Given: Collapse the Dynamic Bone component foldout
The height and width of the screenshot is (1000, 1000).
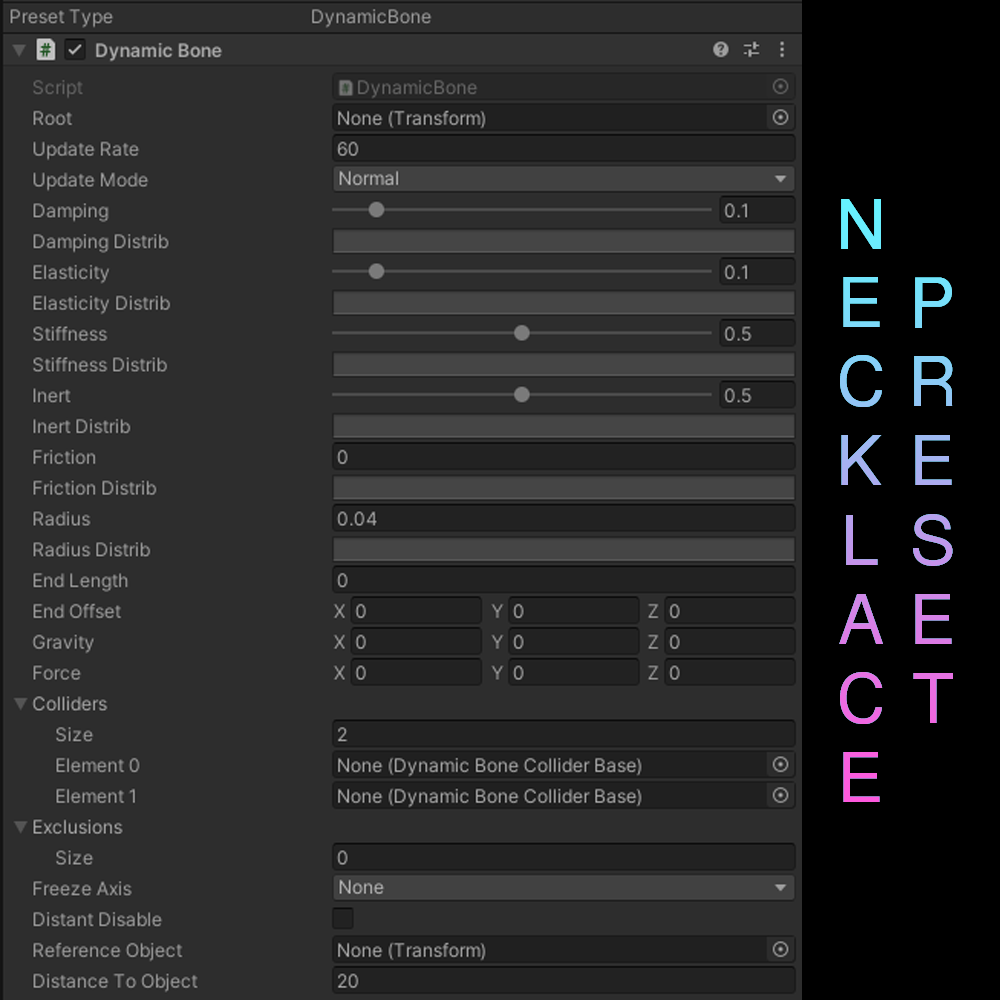Looking at the screenshot, I should point(17,49).
